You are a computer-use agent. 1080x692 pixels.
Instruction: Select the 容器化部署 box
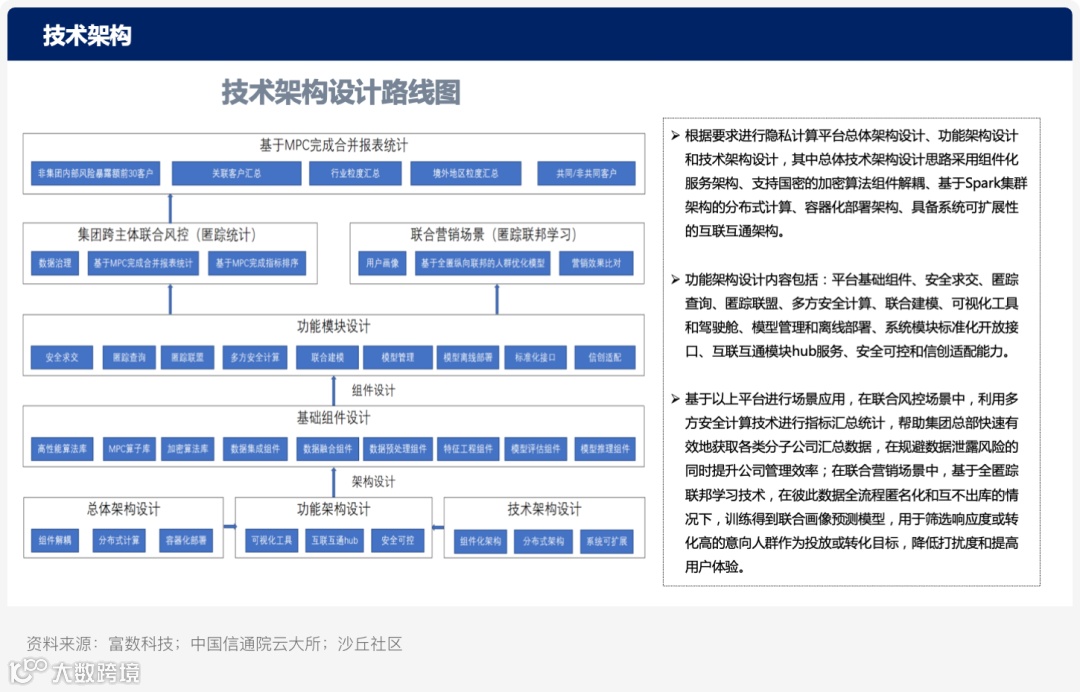click(x=186, y=541)
